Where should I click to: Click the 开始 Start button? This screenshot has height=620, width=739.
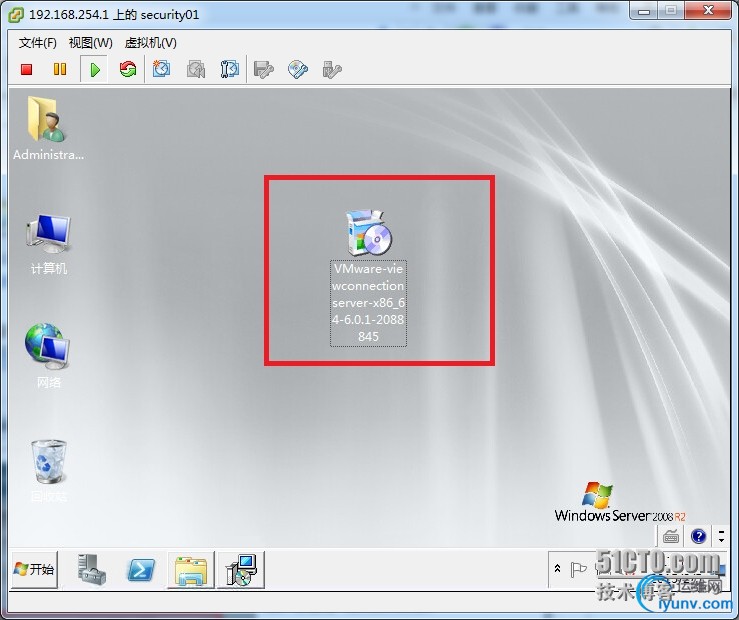click(x=34, y=570)
